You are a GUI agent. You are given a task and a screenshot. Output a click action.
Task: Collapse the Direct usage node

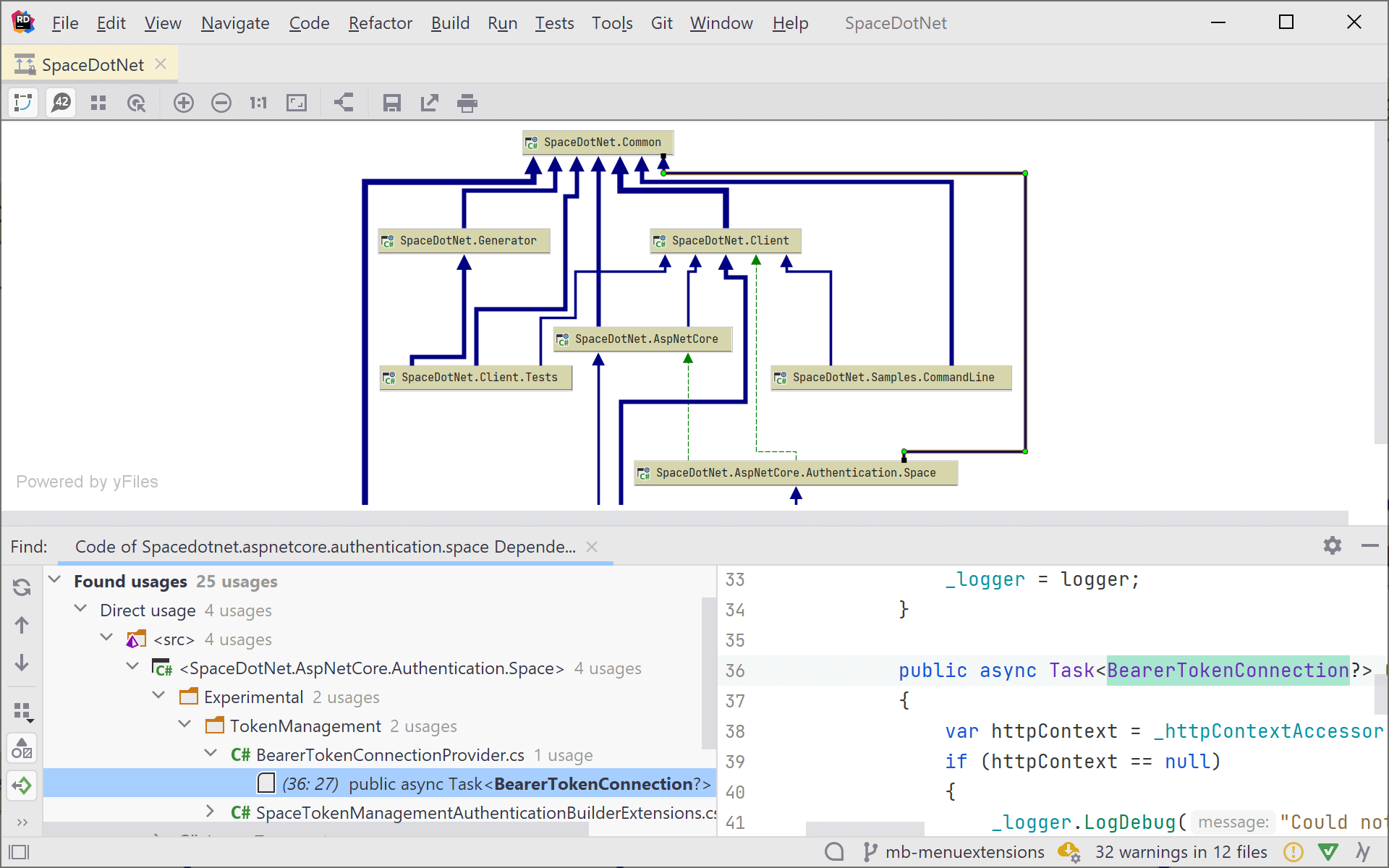[x=81, y=609]
